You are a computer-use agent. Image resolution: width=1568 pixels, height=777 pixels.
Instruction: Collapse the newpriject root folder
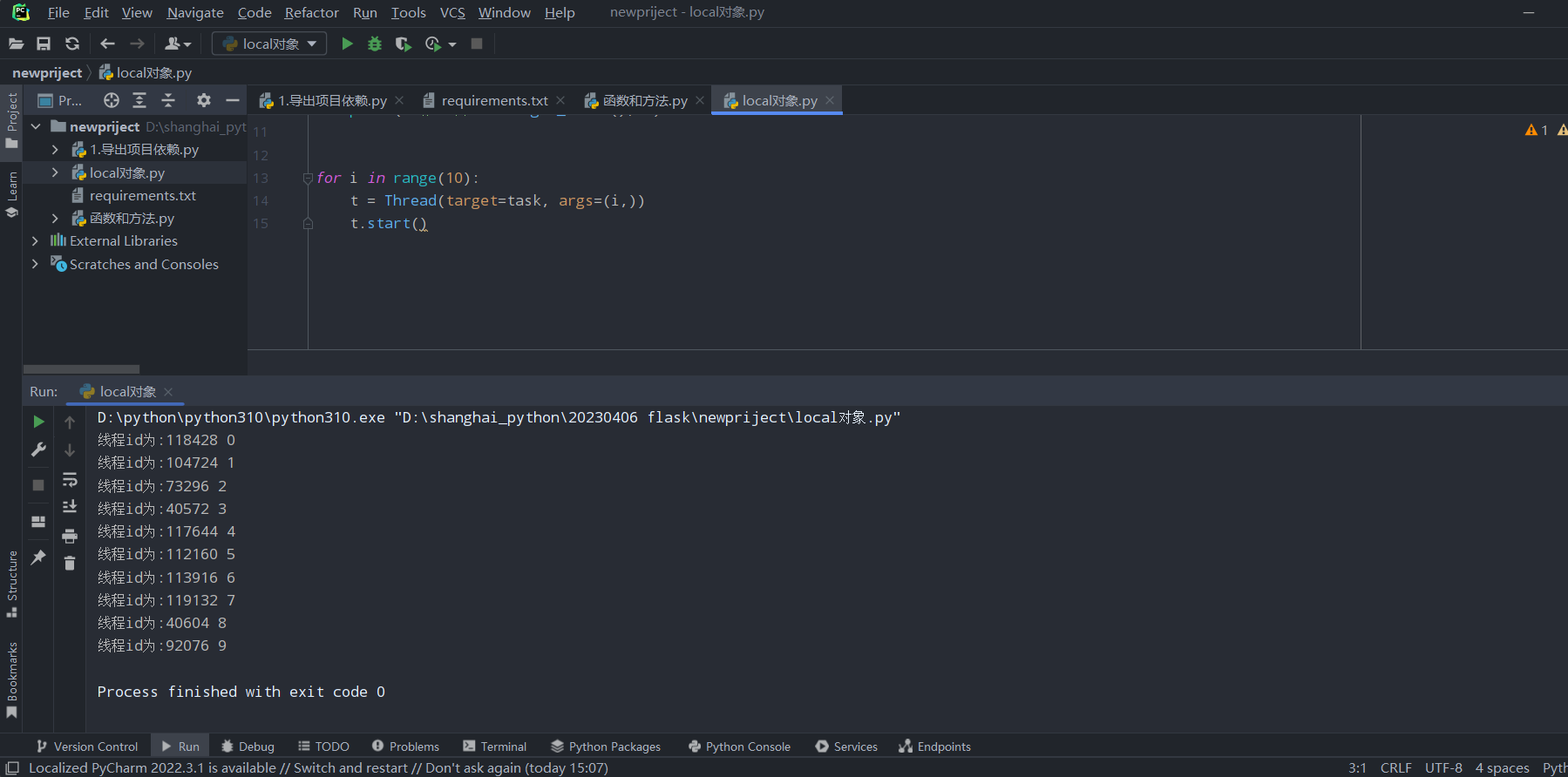click(36, 126)
